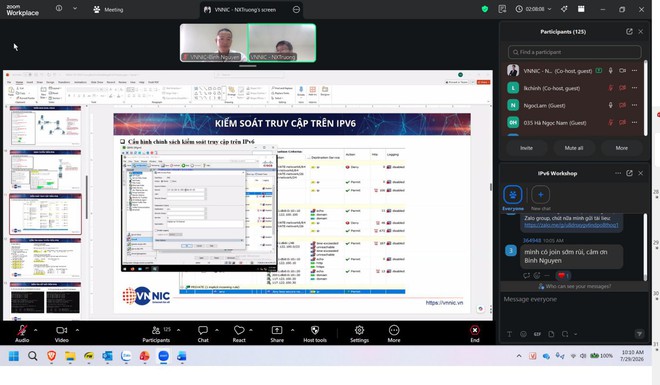Toggle camera for VNNIC - N.. co-host
Viewport: 660px width, 385px height.
623,71
